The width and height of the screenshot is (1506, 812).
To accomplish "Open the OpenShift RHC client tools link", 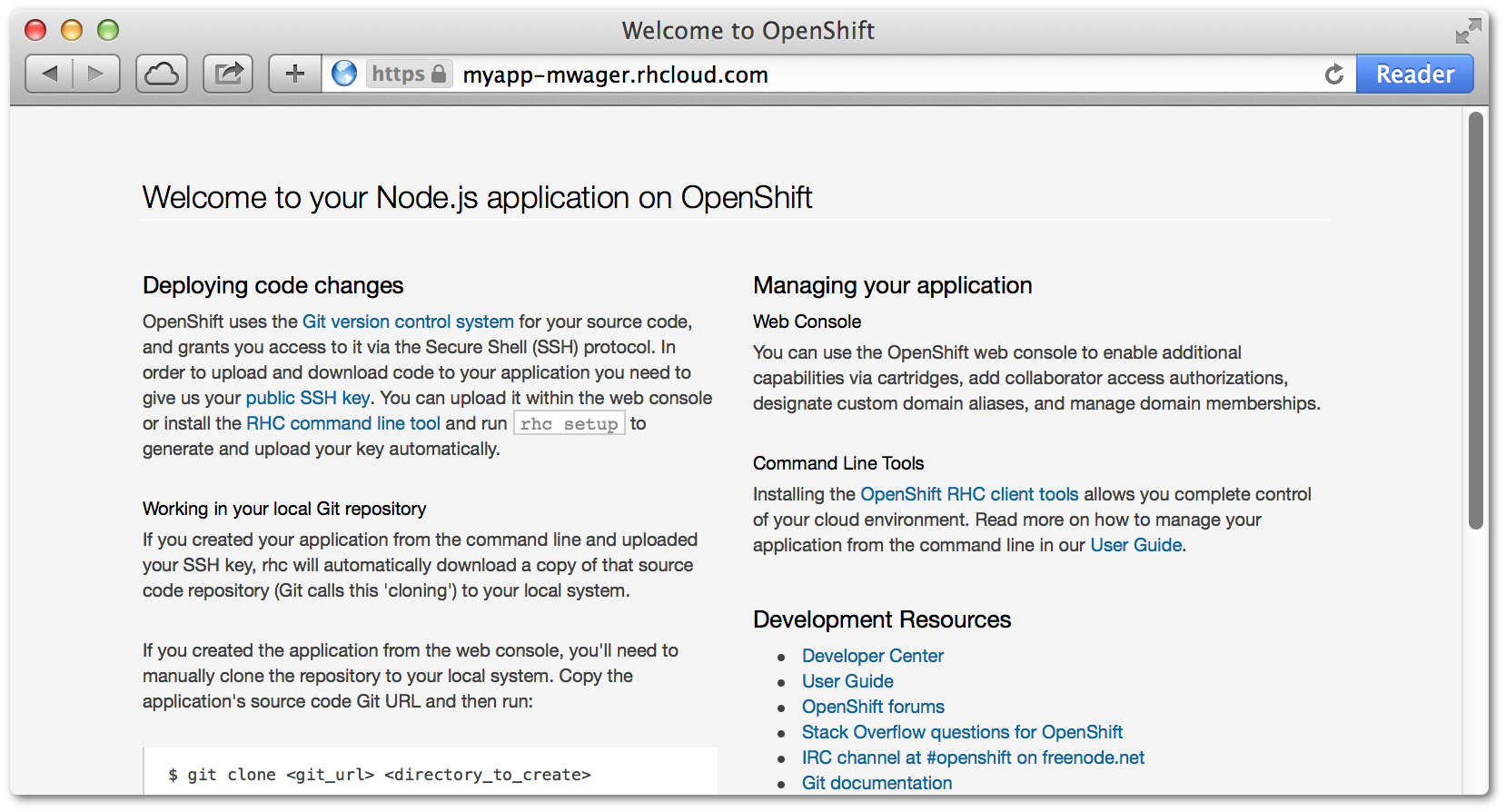I will (969, 494).
